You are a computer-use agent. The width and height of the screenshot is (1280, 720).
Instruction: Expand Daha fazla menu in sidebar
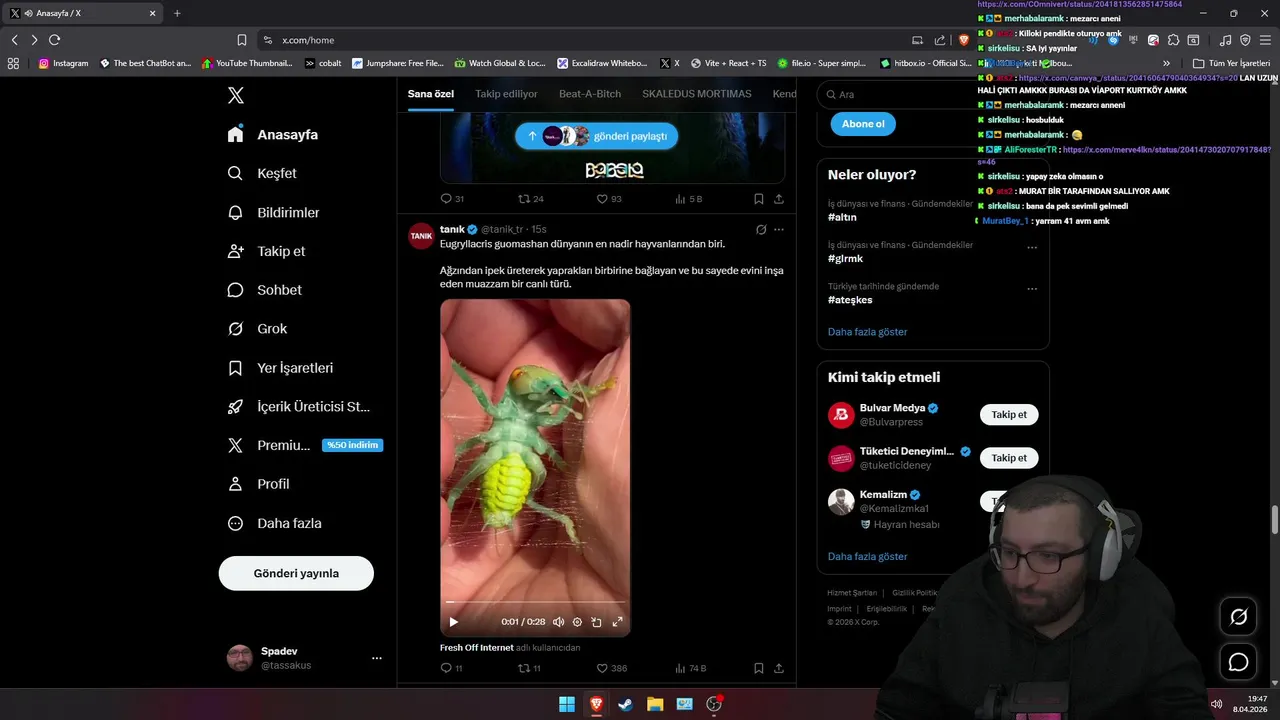pyautogui.click(x=274, y=523)
